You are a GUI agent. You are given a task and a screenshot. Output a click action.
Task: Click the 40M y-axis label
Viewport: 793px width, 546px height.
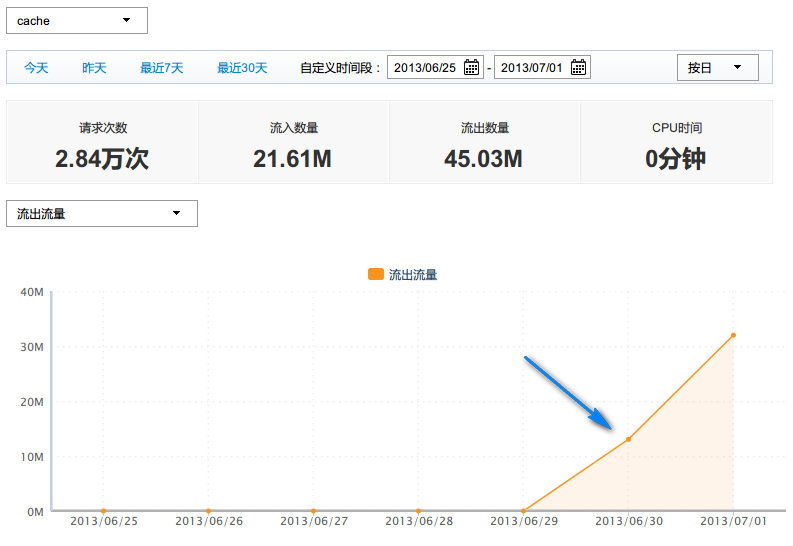point(32,292)
